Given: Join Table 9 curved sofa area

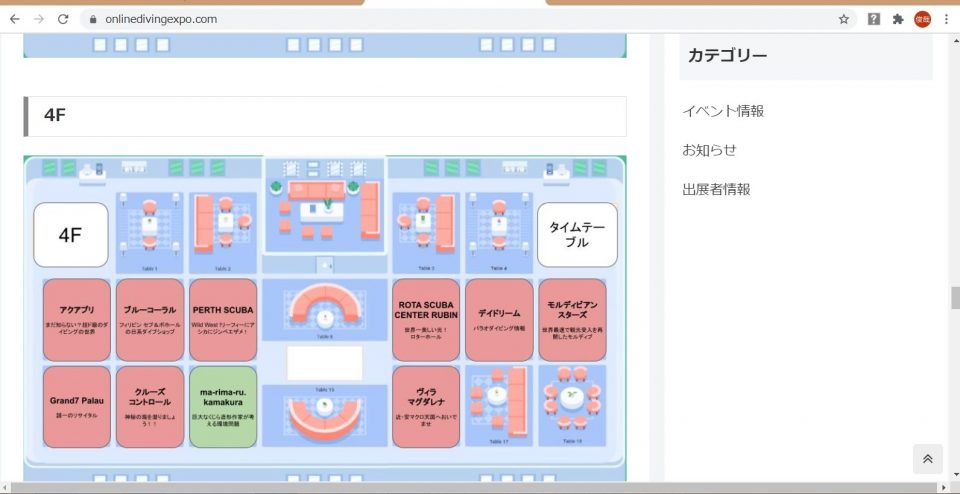Looking at the screenshot, I should point(325,310).
